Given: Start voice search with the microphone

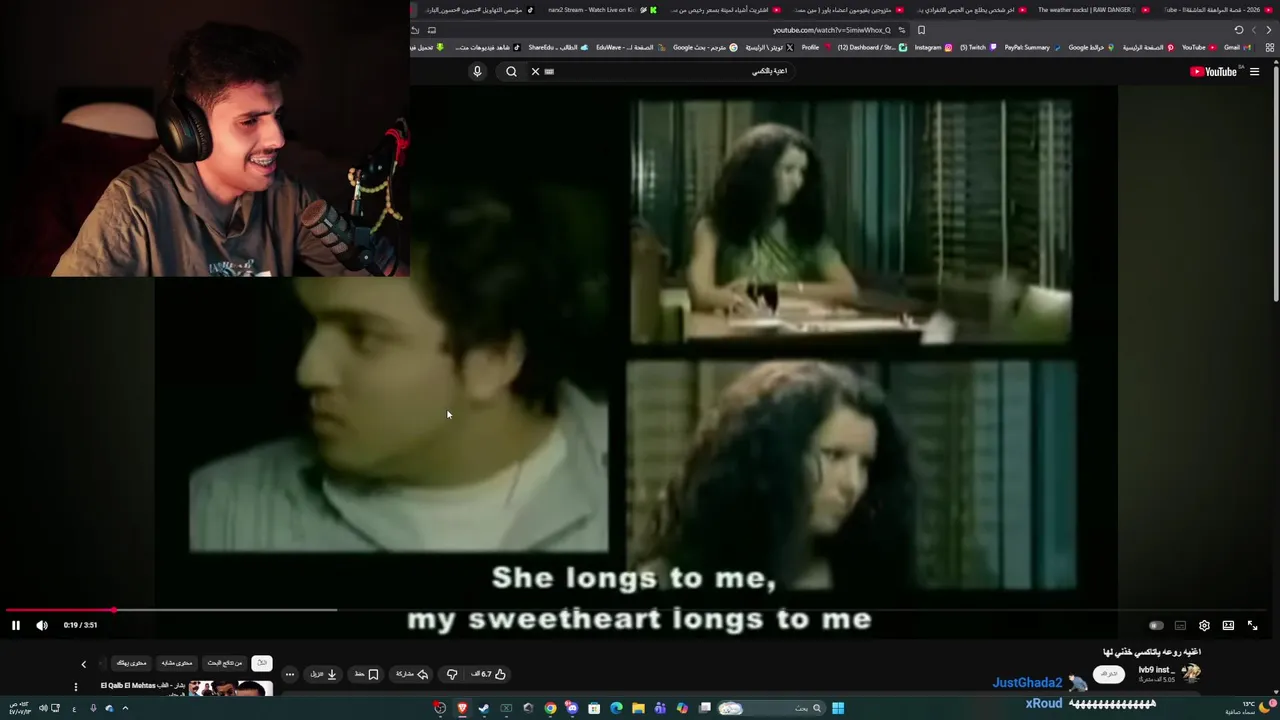Looking at the screenshot, I should coord(477,71).
